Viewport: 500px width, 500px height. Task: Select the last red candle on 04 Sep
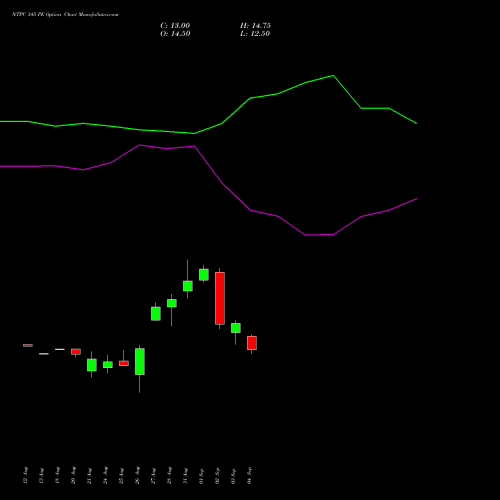(252, 343)
